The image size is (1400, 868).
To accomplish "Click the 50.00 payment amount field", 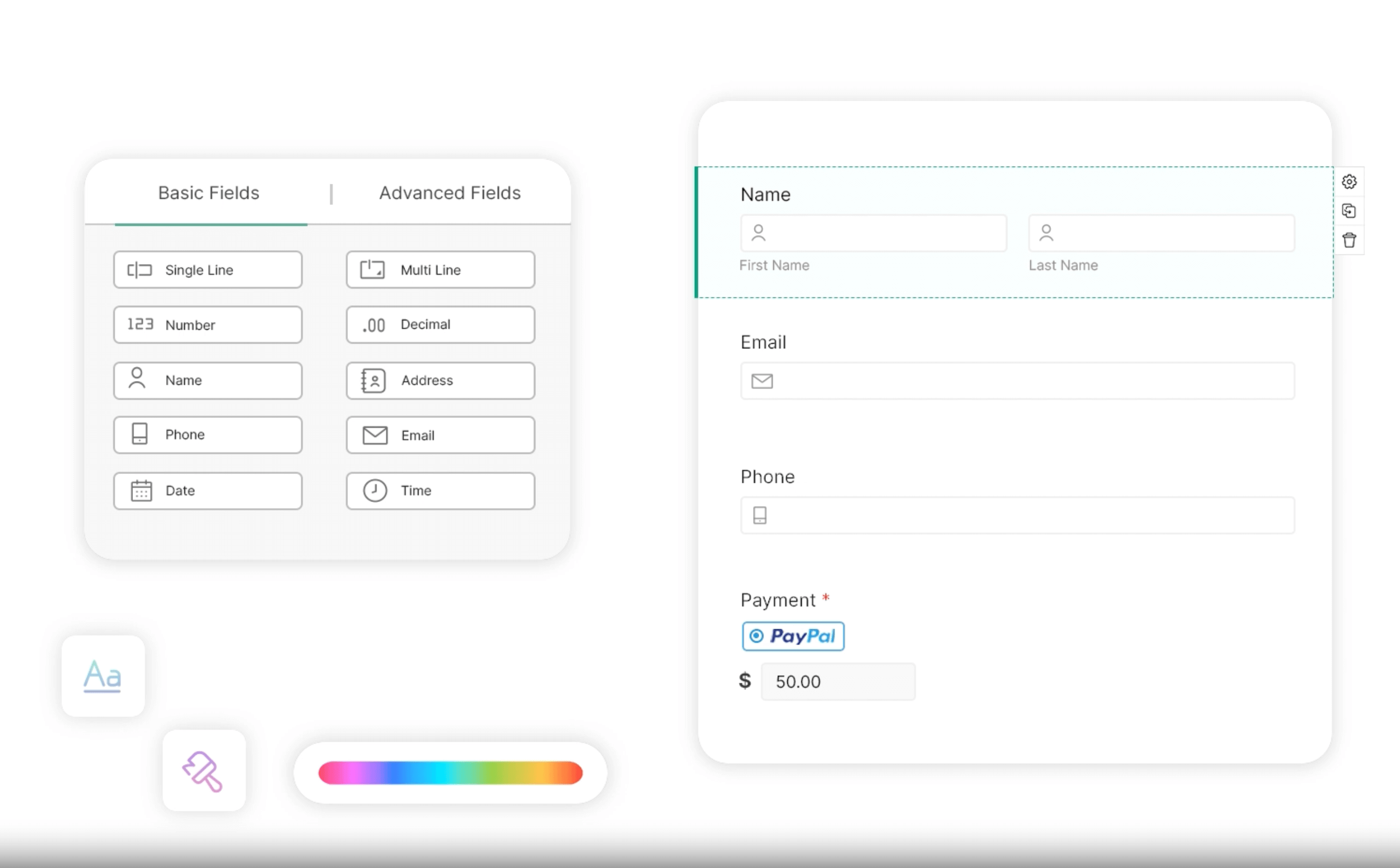I will 838,682.
